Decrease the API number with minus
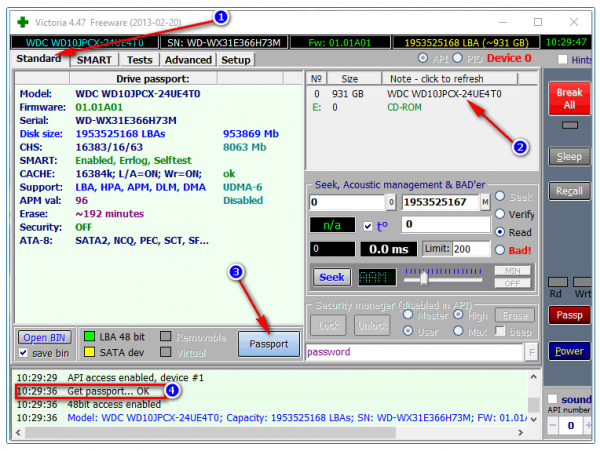The image size is (600, 451). pos(553,425)
